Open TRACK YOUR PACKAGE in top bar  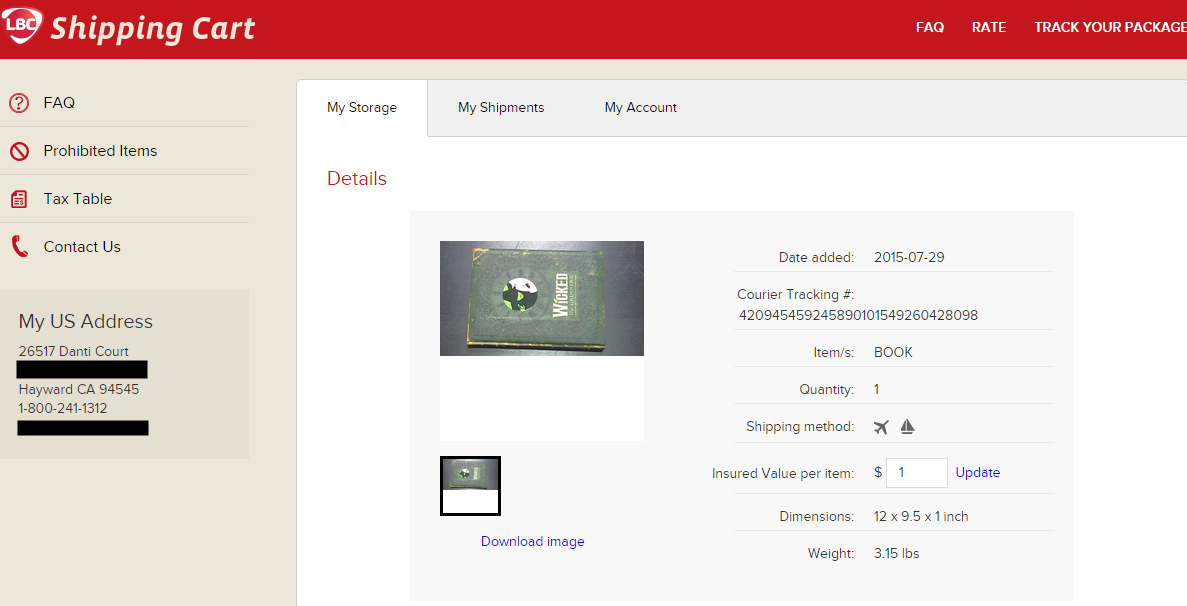point(1110,27)
